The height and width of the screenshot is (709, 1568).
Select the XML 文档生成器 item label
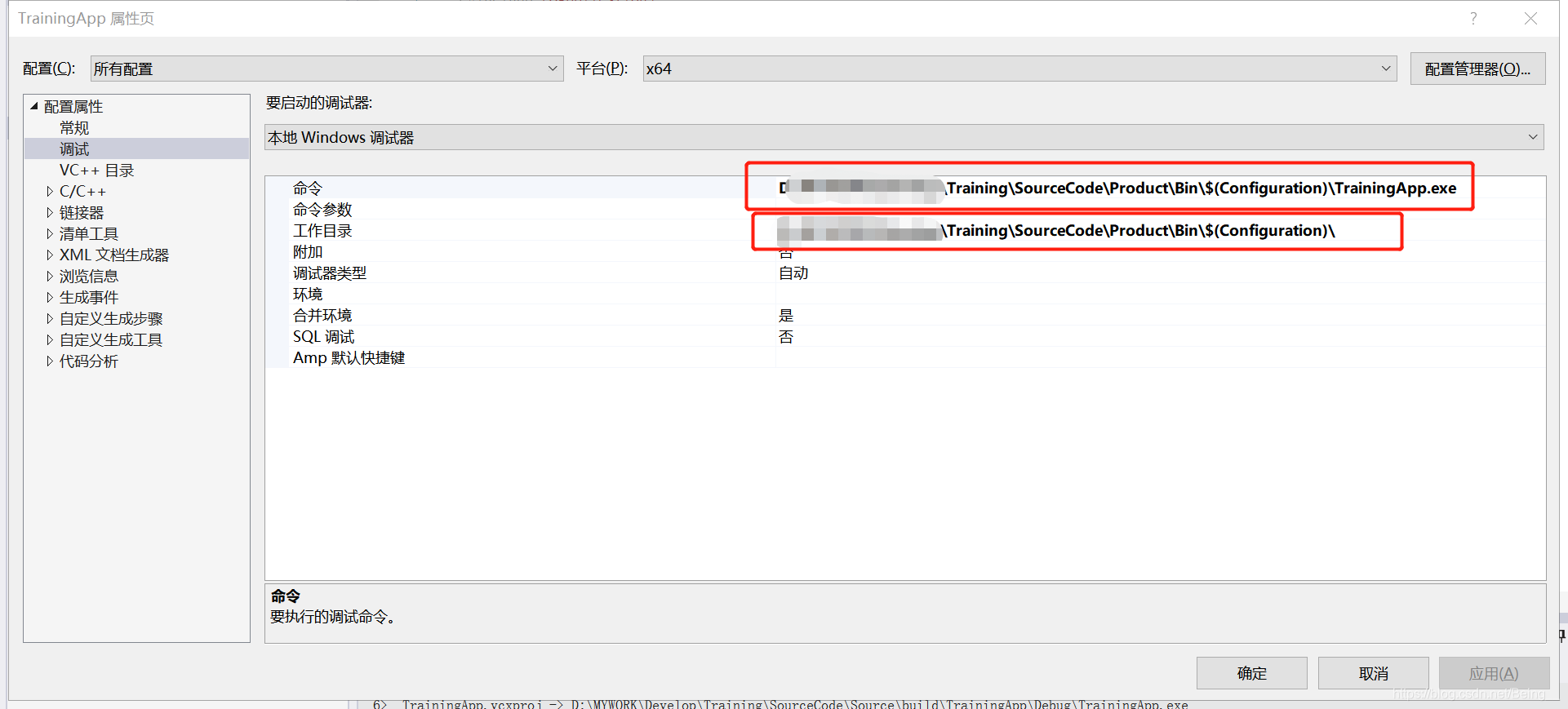coord(114,255)
